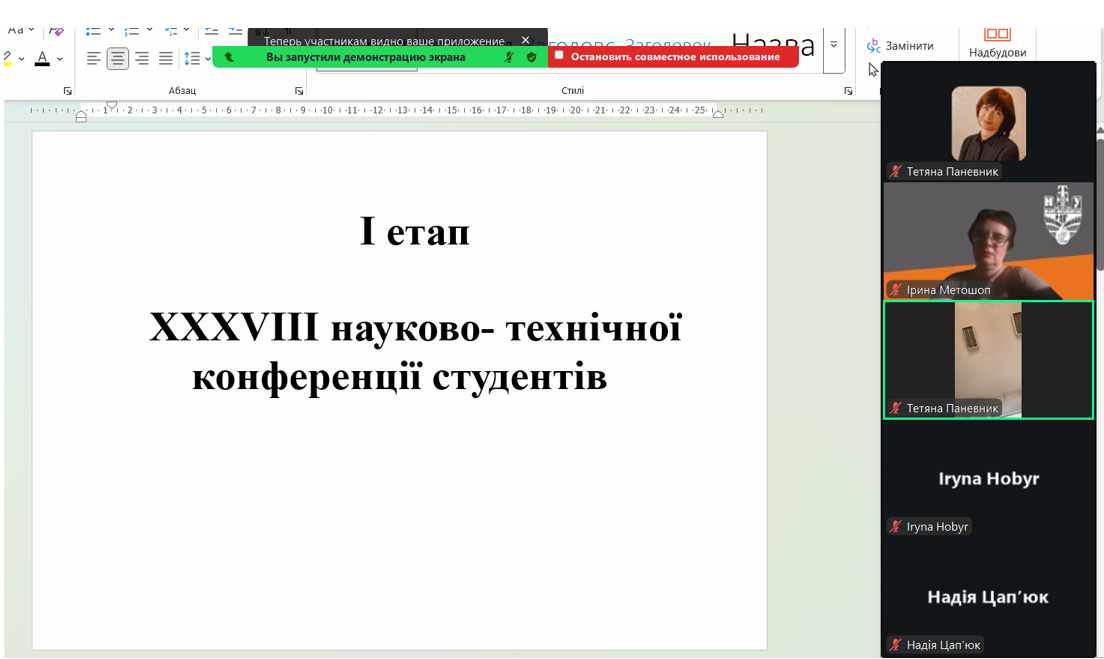Open the Надбудови add-ins icon
The height and width of the screenshot is (659, 1104).
997,33
